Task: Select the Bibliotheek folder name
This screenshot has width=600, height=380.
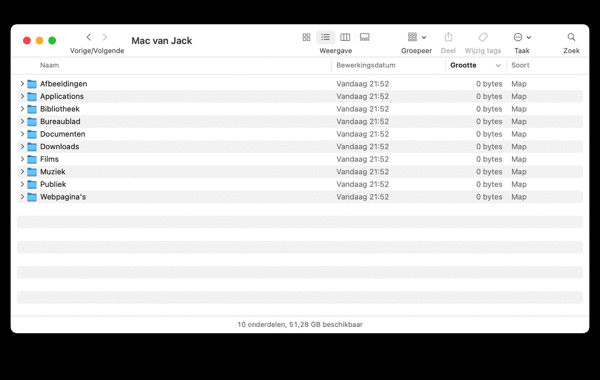Action: point(60,109)
